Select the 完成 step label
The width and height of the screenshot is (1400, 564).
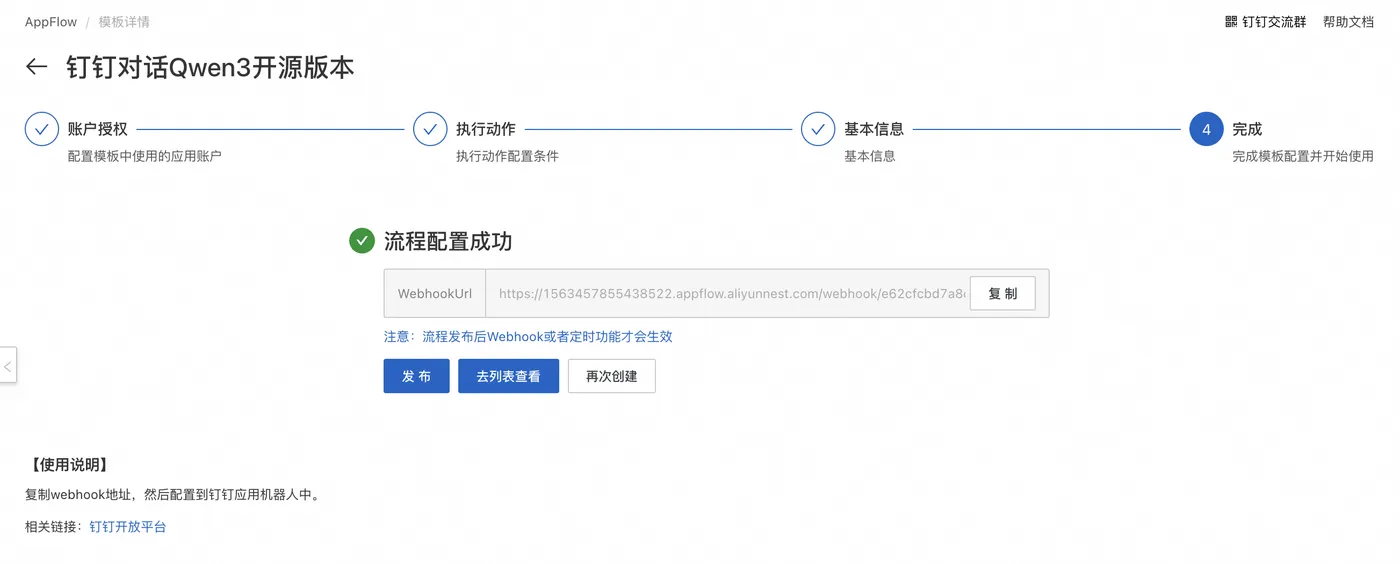(1247, 129)
